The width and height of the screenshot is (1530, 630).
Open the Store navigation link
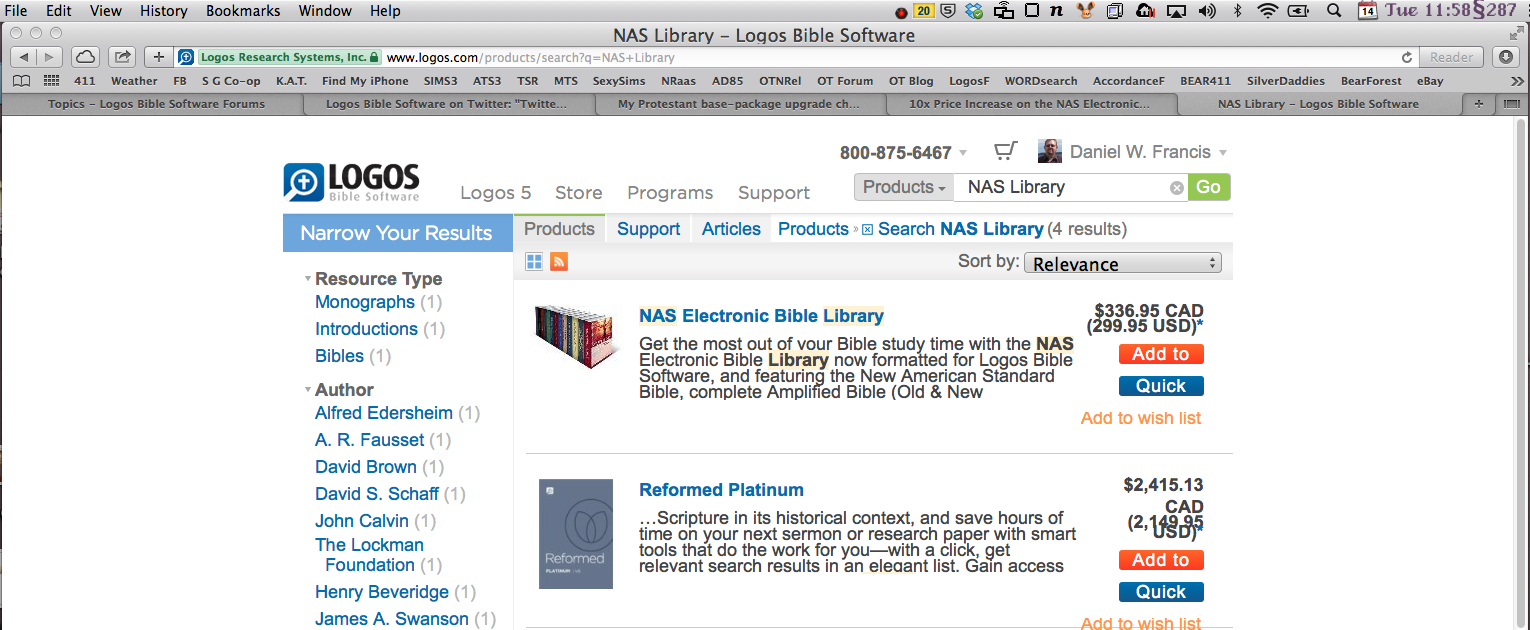point(578,193)
